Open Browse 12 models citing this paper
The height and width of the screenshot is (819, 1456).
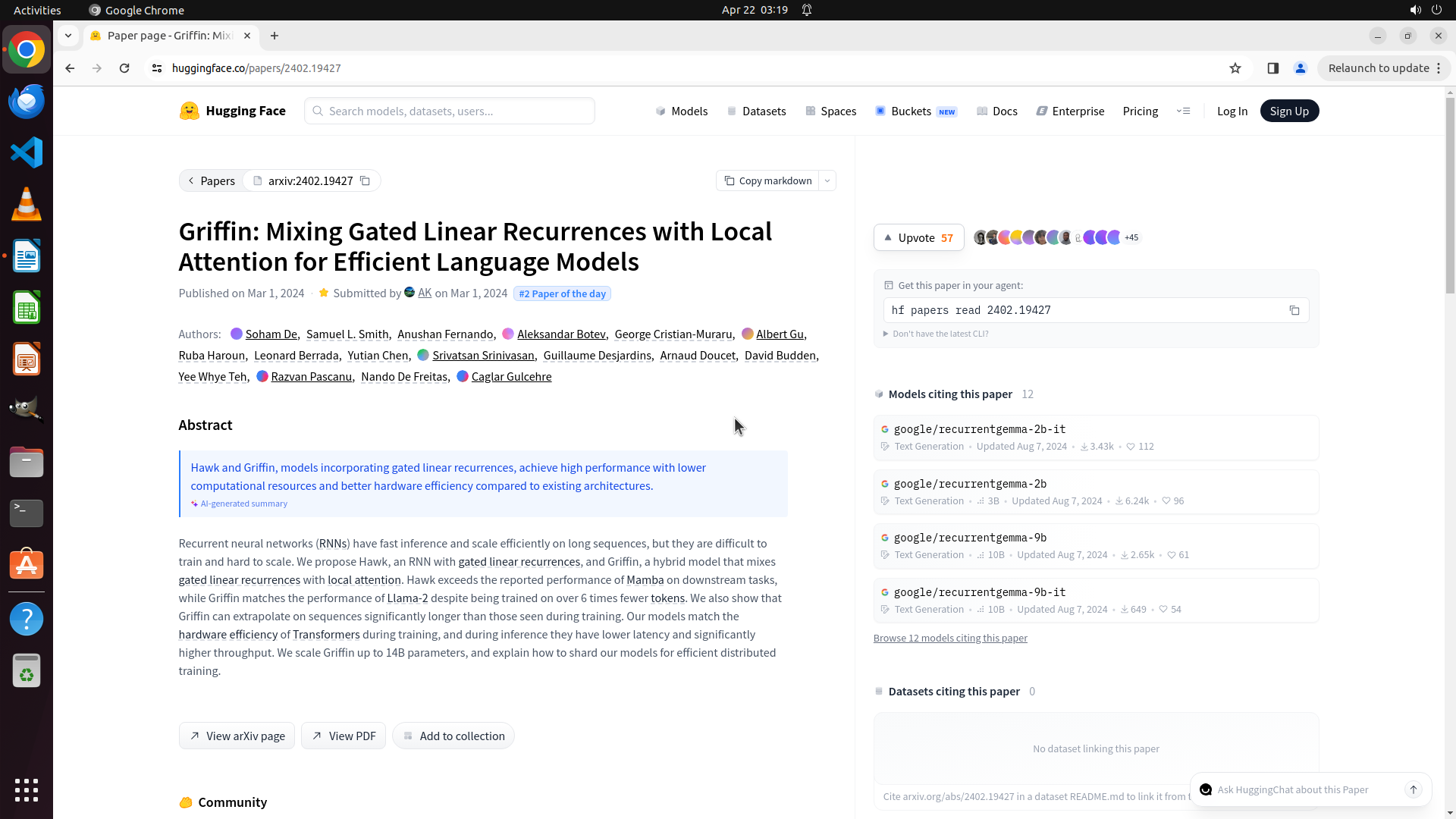tap(950, 638)
